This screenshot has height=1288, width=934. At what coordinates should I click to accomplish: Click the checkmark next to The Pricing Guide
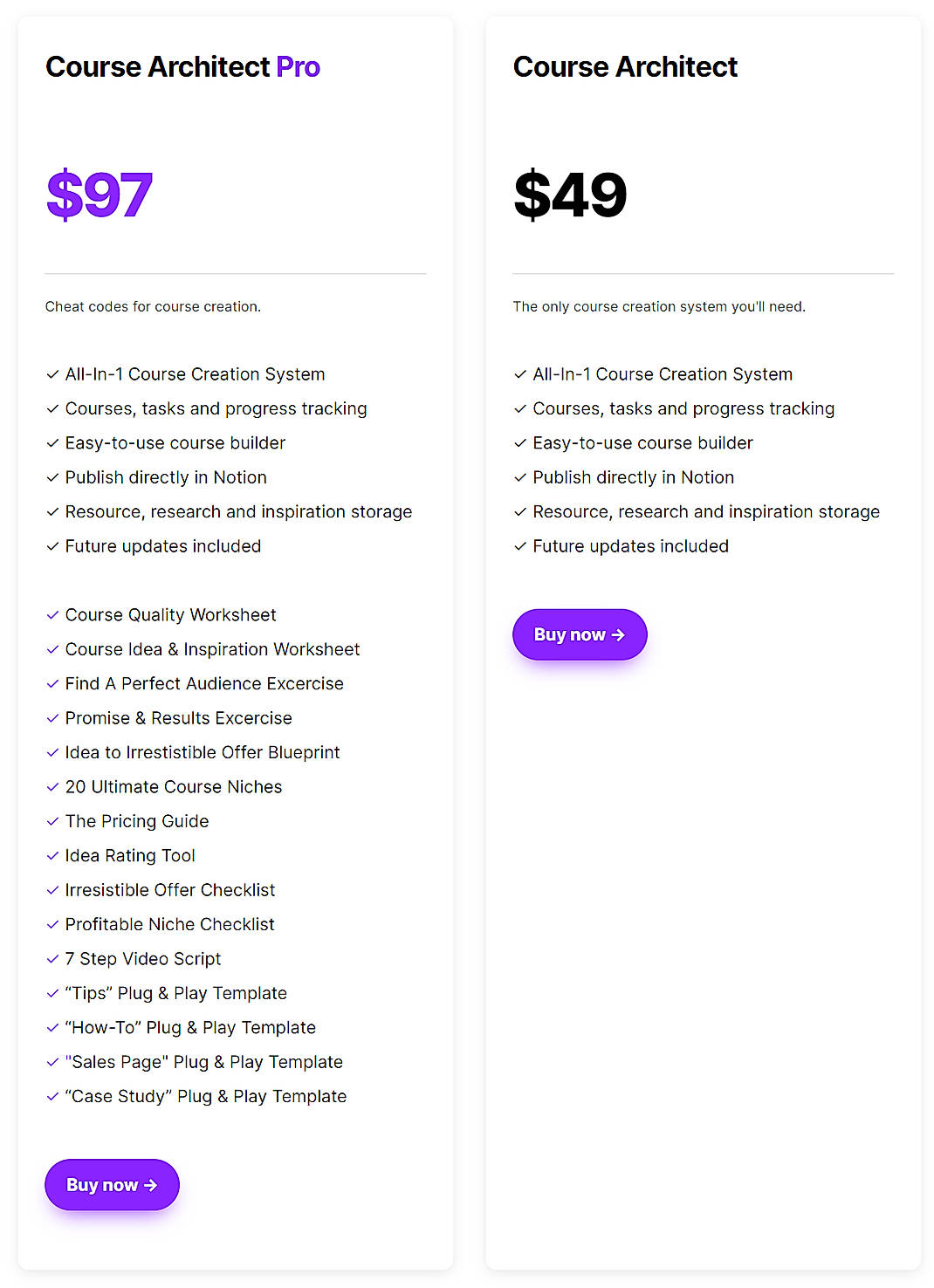pyautogui.click(x=52, y=821)
